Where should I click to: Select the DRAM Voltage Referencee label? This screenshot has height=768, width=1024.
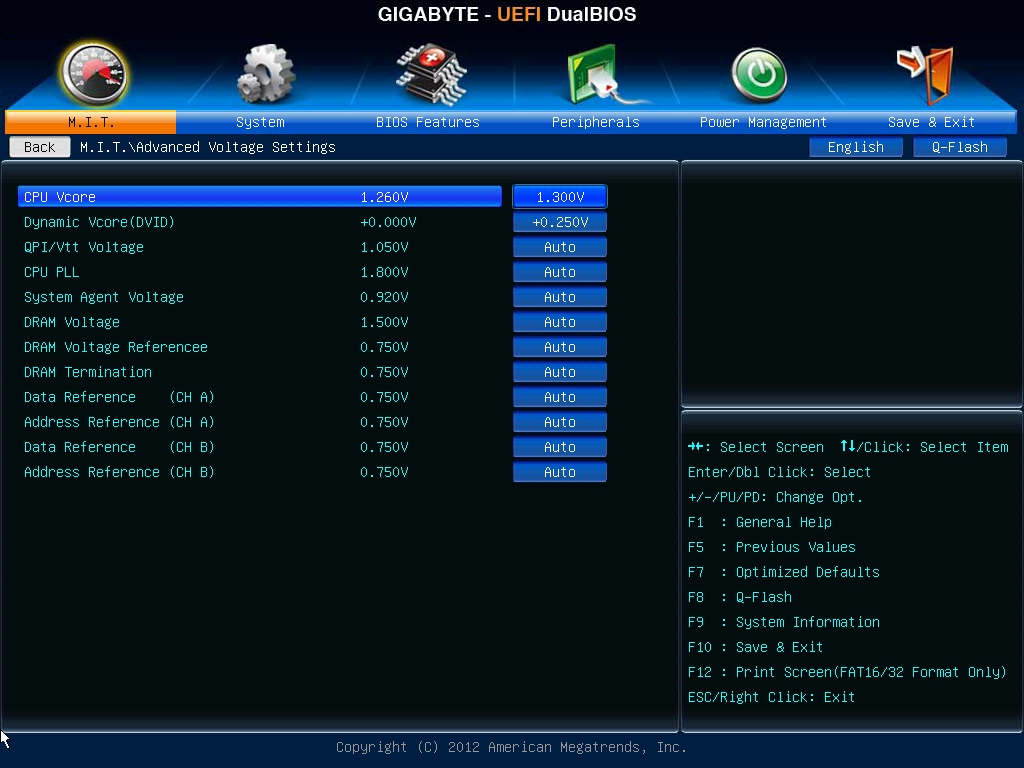point(116,347)
